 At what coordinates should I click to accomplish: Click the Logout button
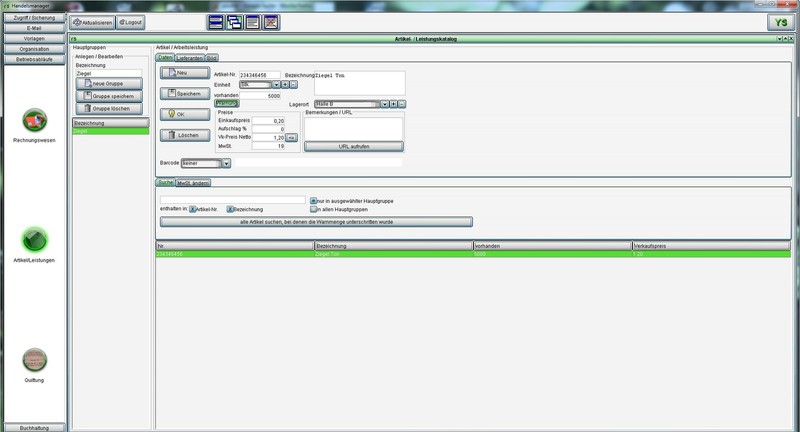point(131,22)
